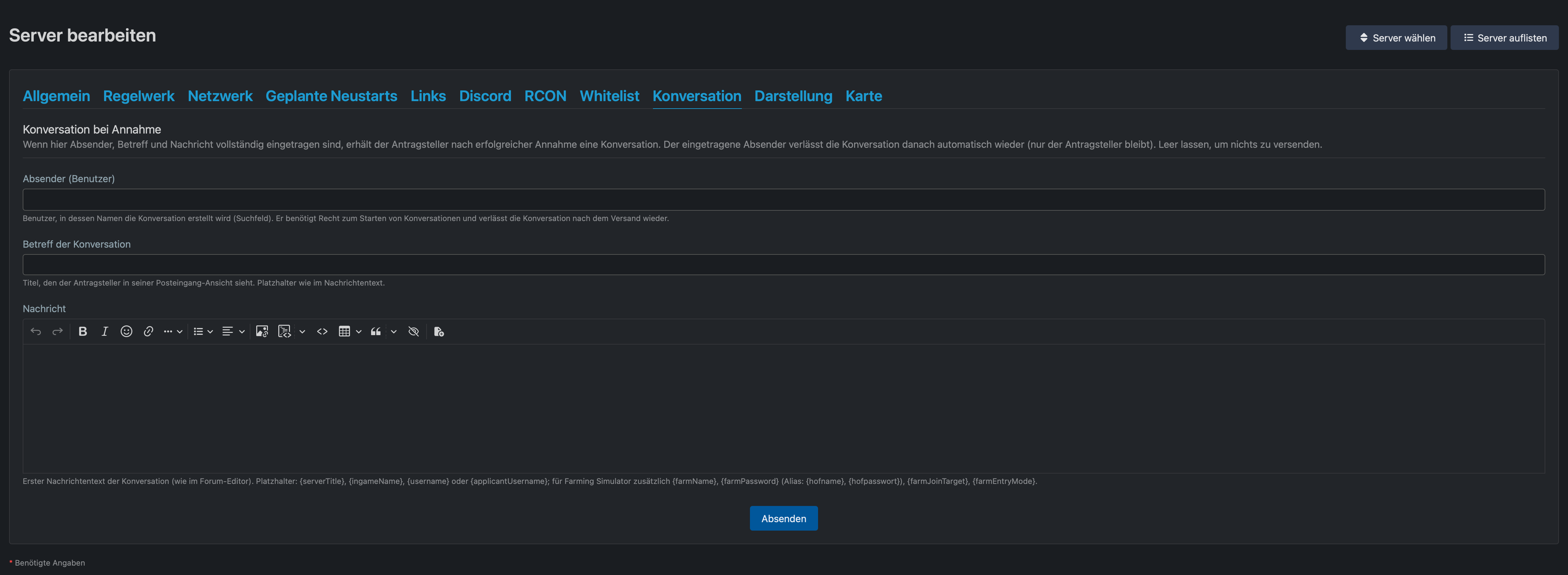Open the Server wählen selector
The image size is (1568, 575).
coord(1396,38)
